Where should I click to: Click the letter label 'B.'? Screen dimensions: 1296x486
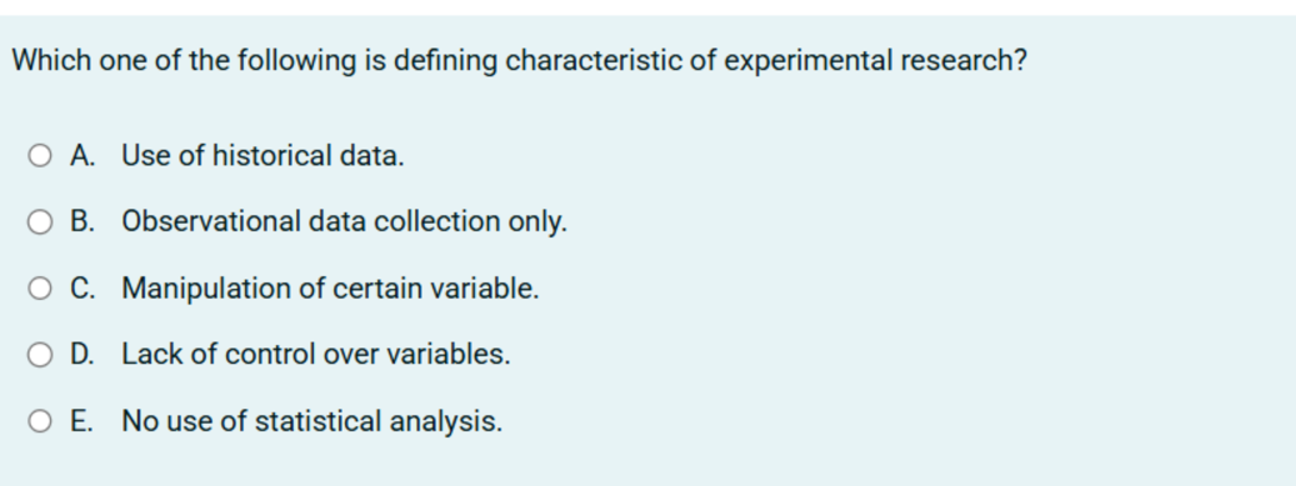click(x=83, y=222)
